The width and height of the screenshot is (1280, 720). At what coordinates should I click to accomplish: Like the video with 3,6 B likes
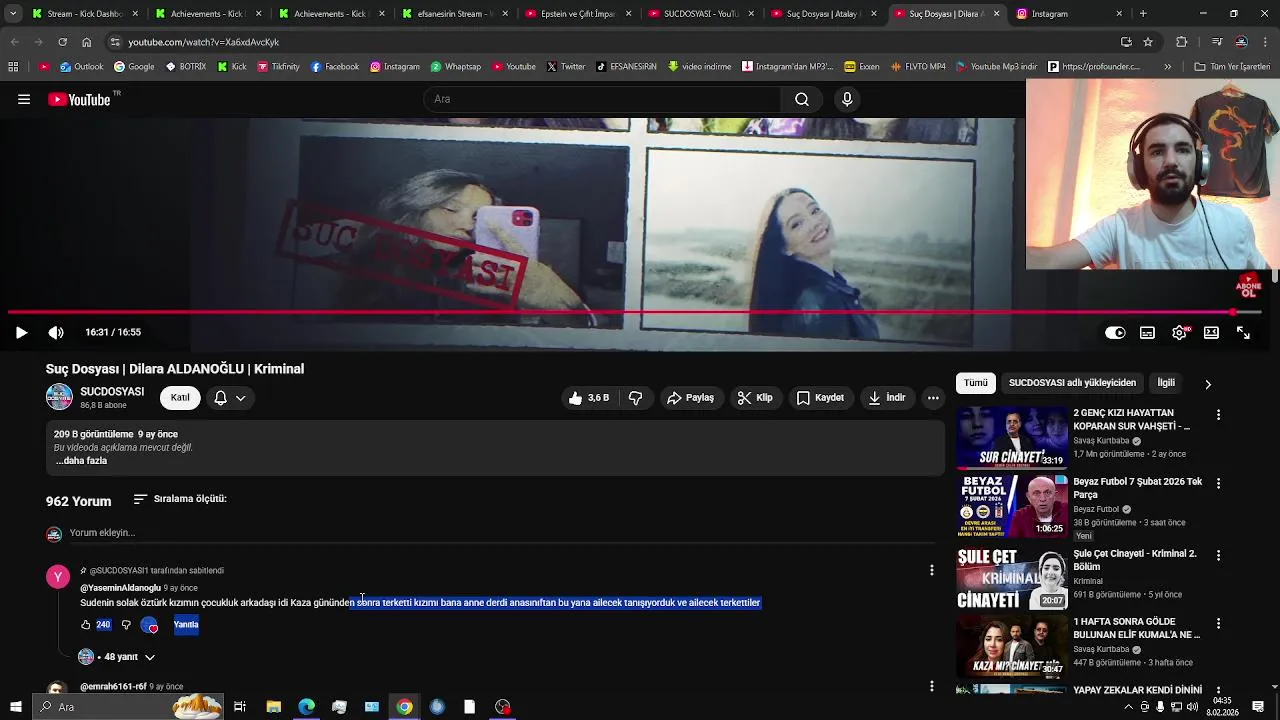point(588,398)
